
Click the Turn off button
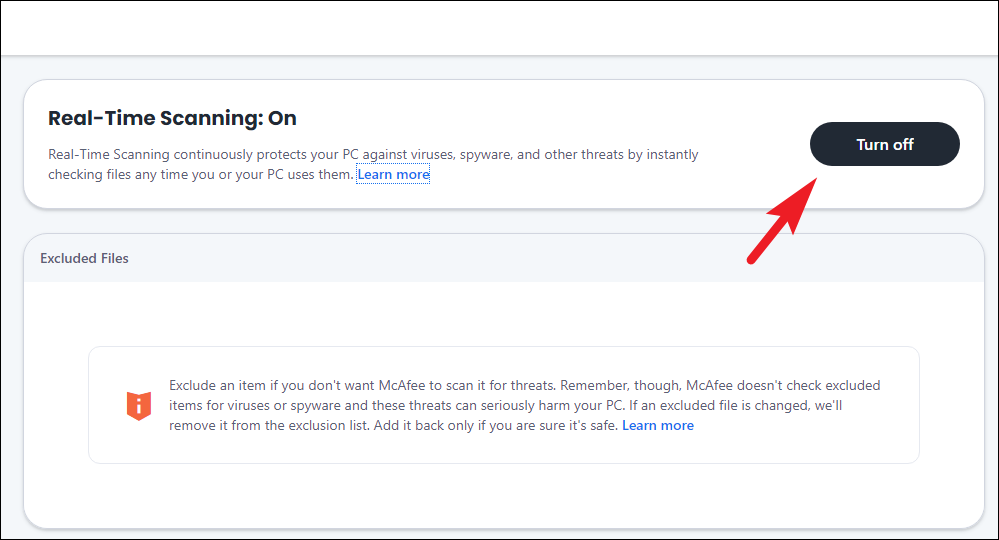(884, 145)
